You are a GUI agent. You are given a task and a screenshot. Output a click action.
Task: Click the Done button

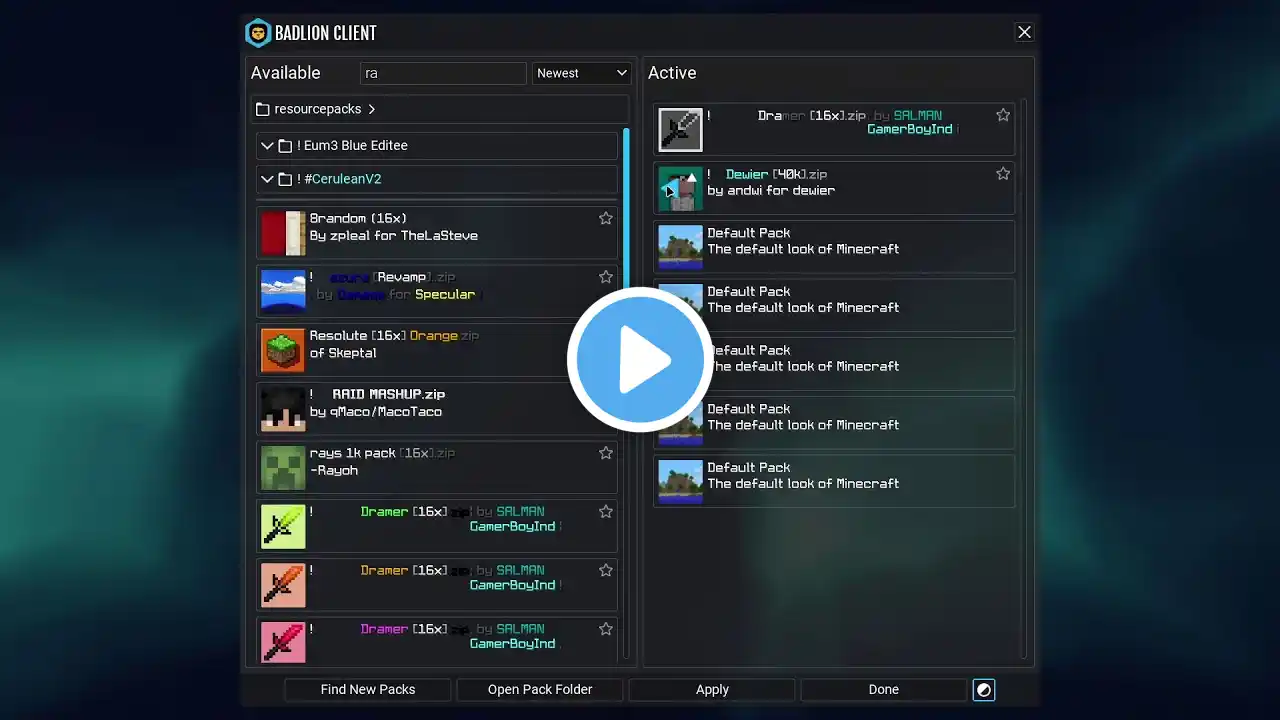tap(884, 689)
